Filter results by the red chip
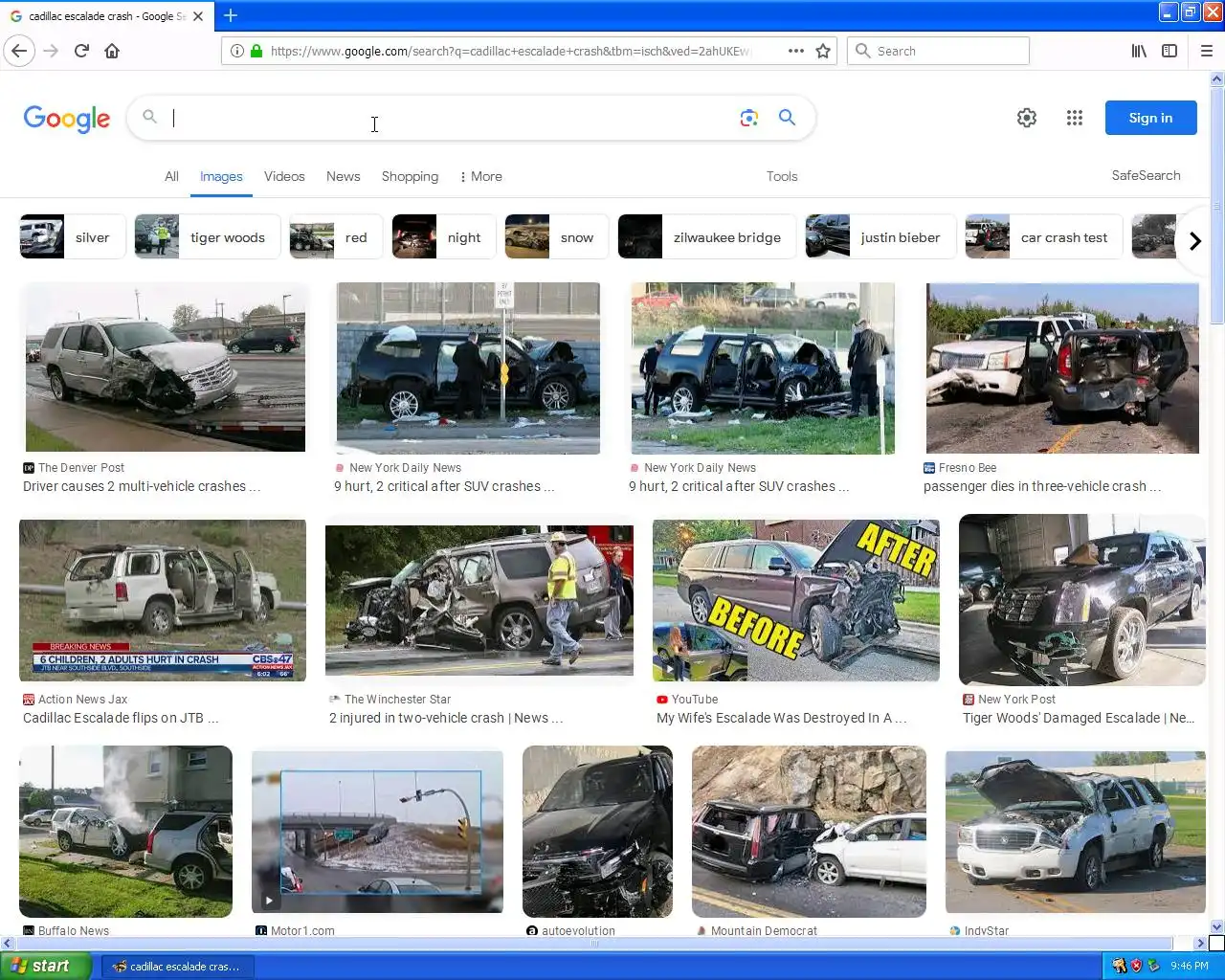 (336, 237)
